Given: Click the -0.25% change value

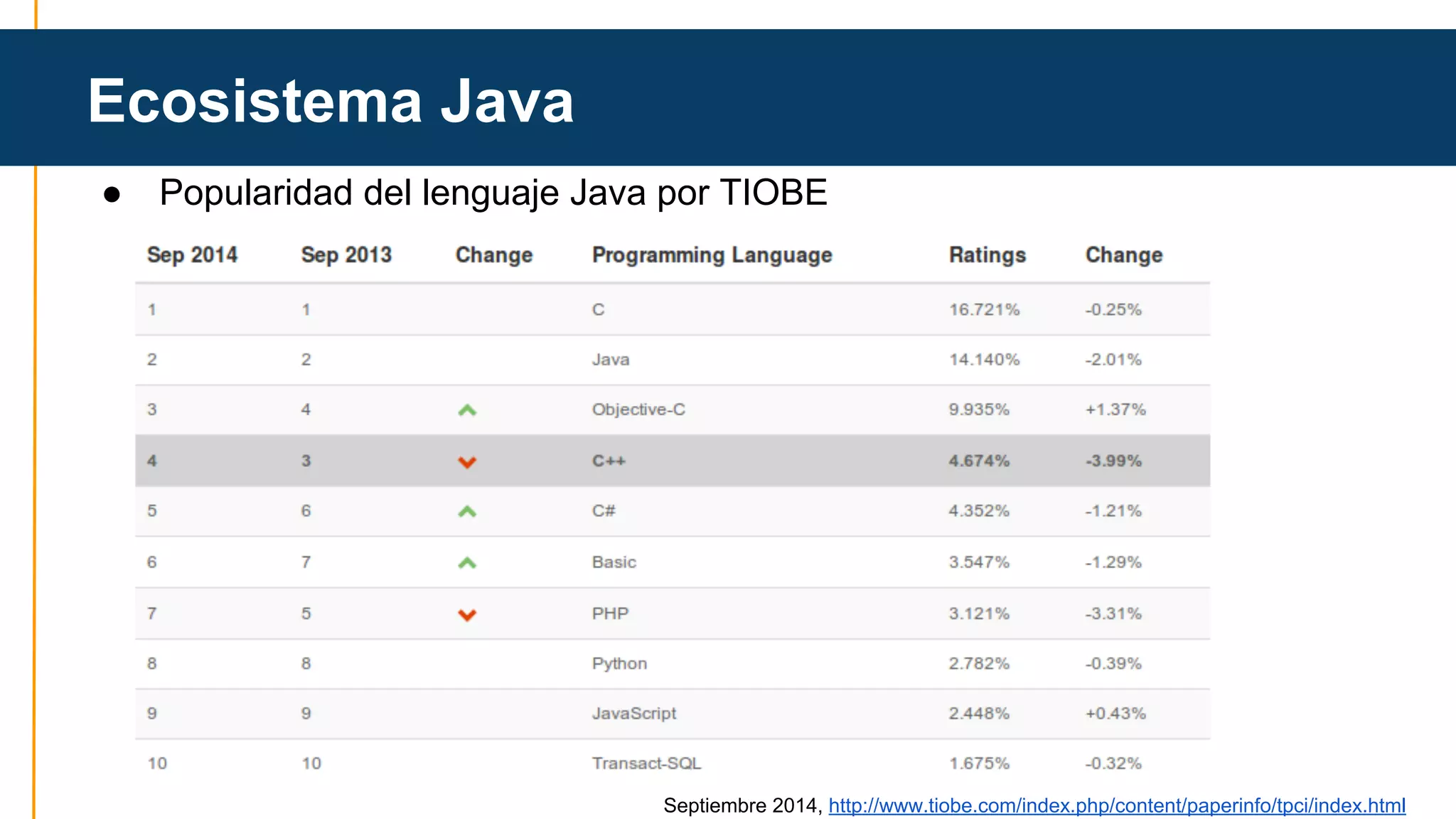Looking at the screenshot, I should click(1113, 310).
